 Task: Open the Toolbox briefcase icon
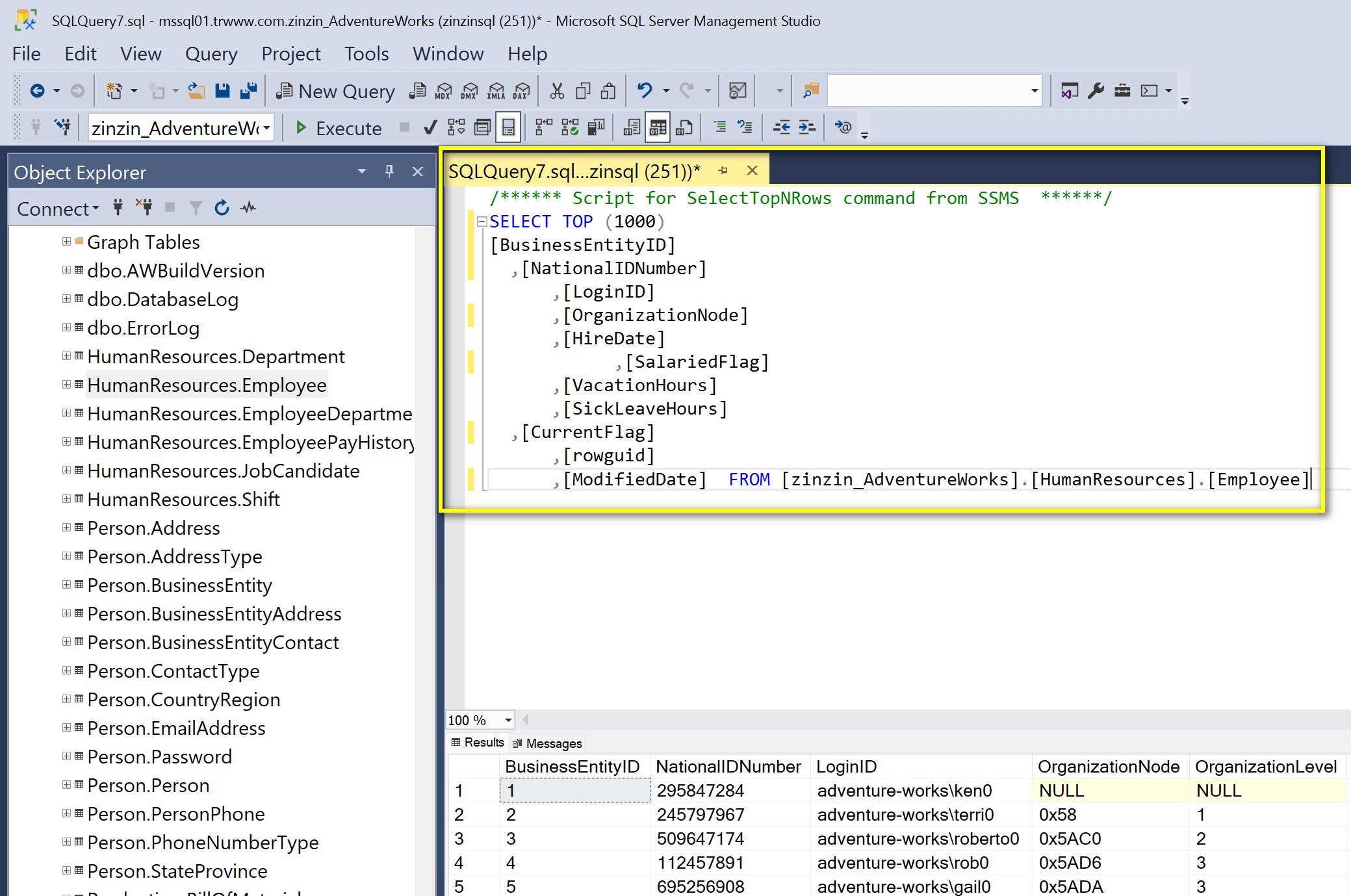(x=1122, y=91)
